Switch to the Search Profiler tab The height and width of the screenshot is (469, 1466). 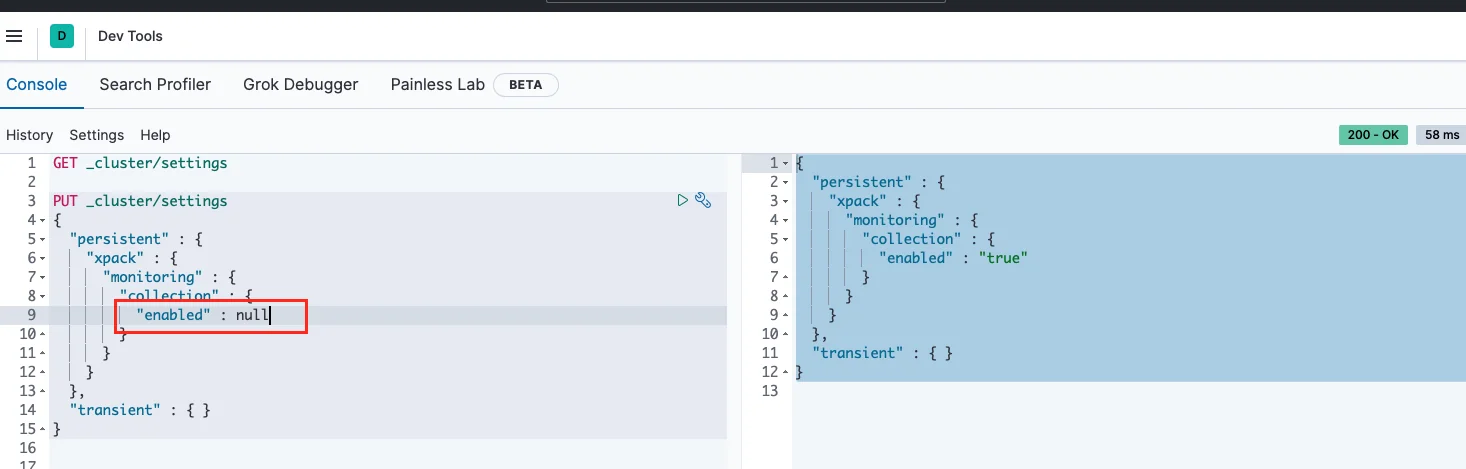click(x=155, y=85)
